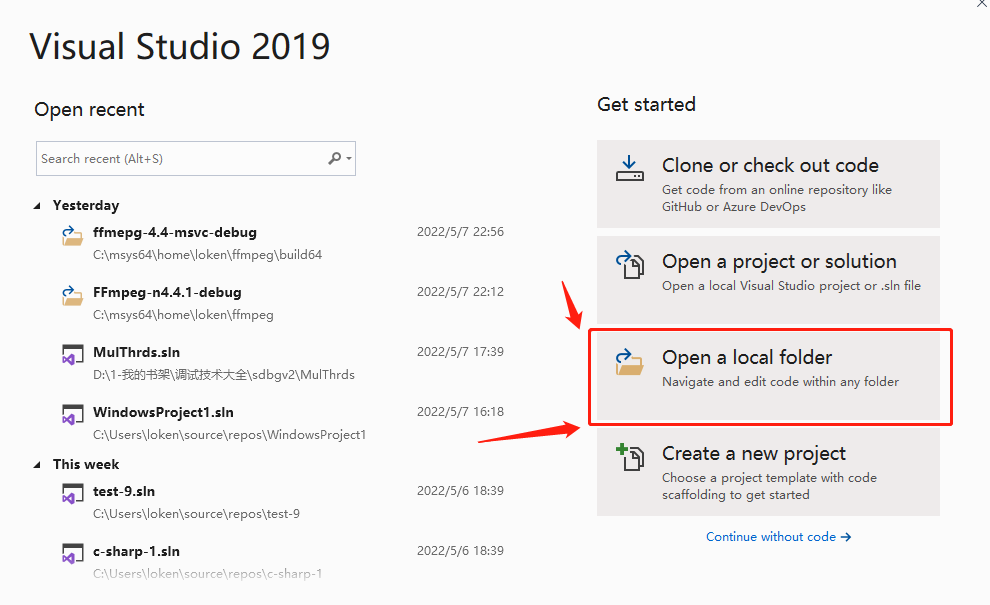This screenshot has width=990, height=605.
Task: Collapse the This week group
Action: click(37, 465)
